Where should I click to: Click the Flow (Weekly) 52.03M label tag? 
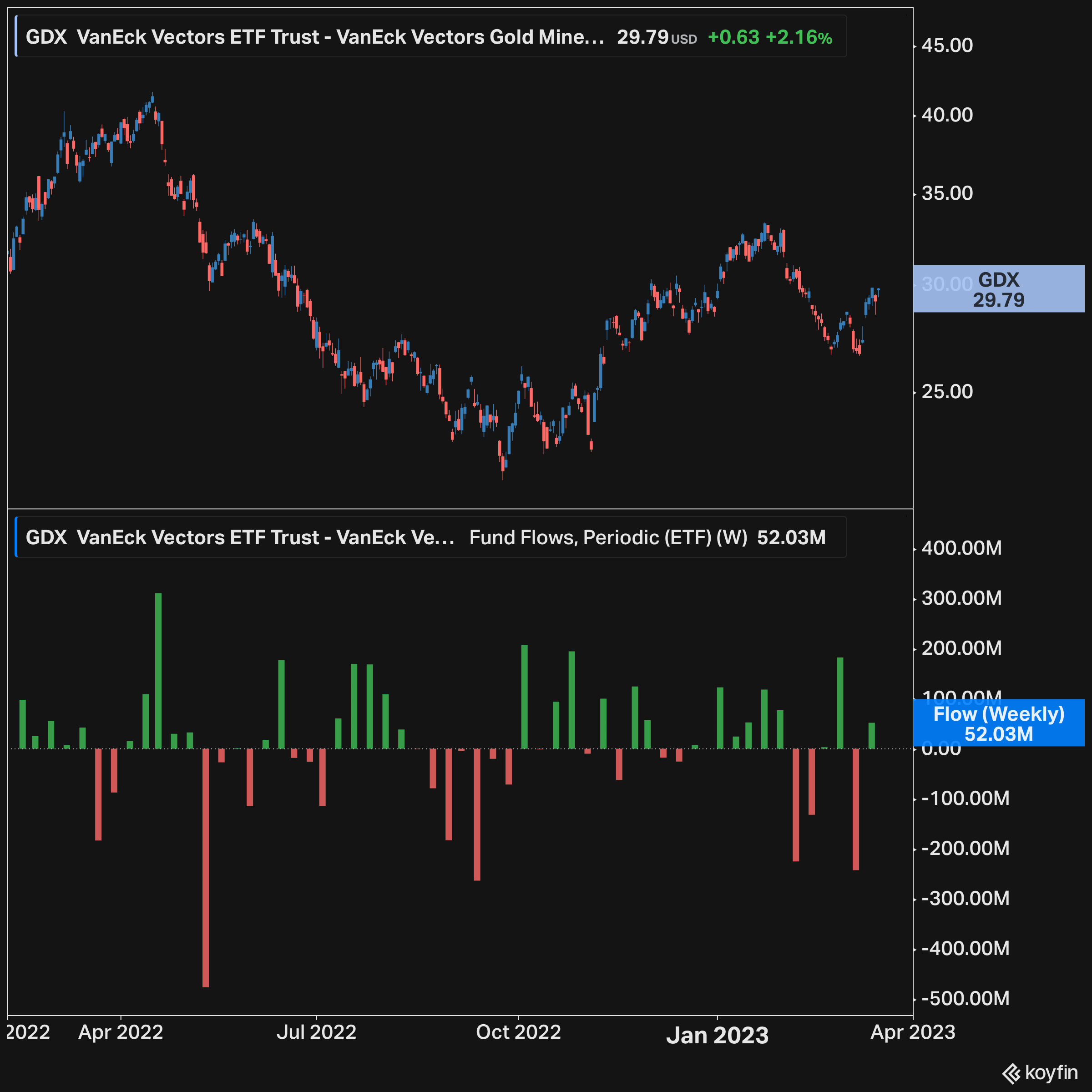pyautogui.click(x=999, y=723)
